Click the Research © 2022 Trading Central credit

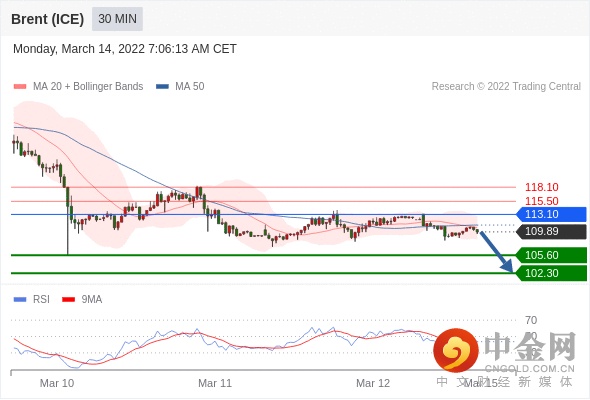(506, 87)
